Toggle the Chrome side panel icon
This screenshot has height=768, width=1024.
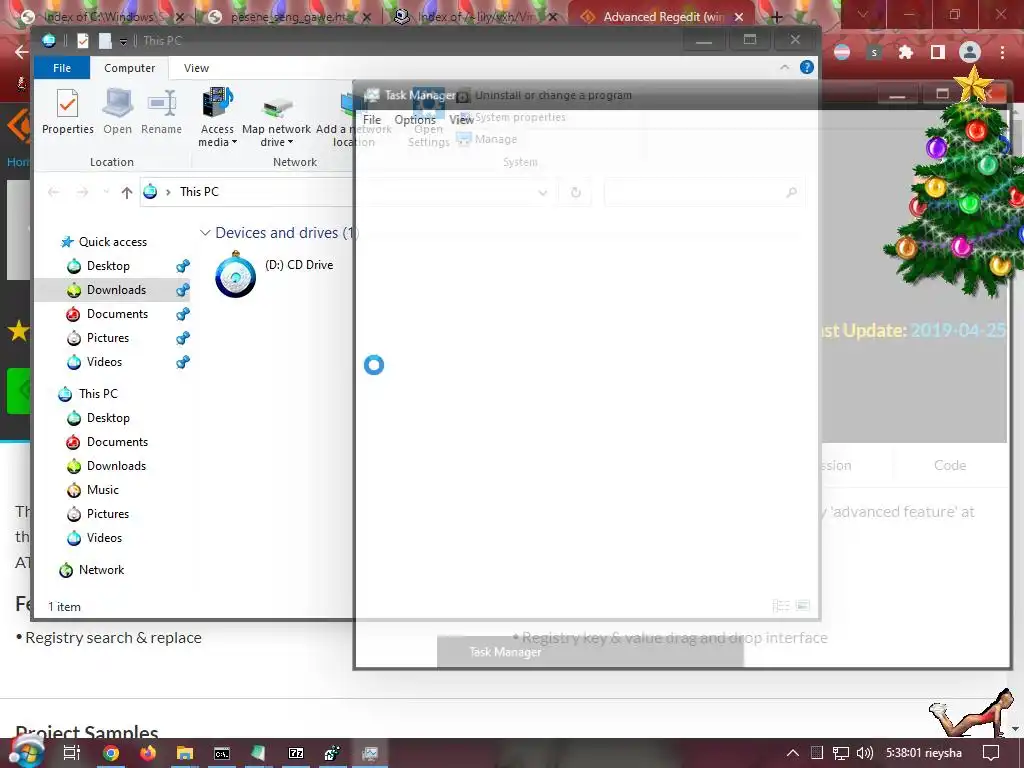(x=937, y=52)
